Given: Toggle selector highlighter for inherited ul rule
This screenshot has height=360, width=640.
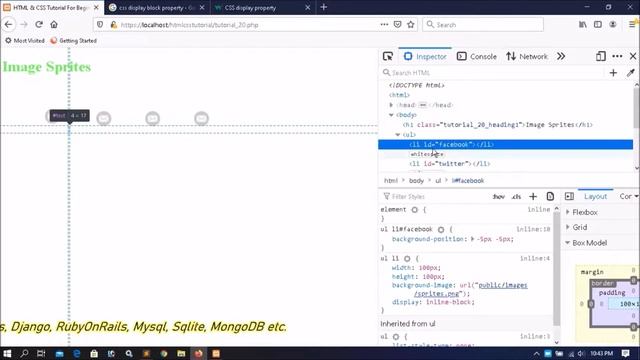Looking at the screenshot, I should [396, 337].
